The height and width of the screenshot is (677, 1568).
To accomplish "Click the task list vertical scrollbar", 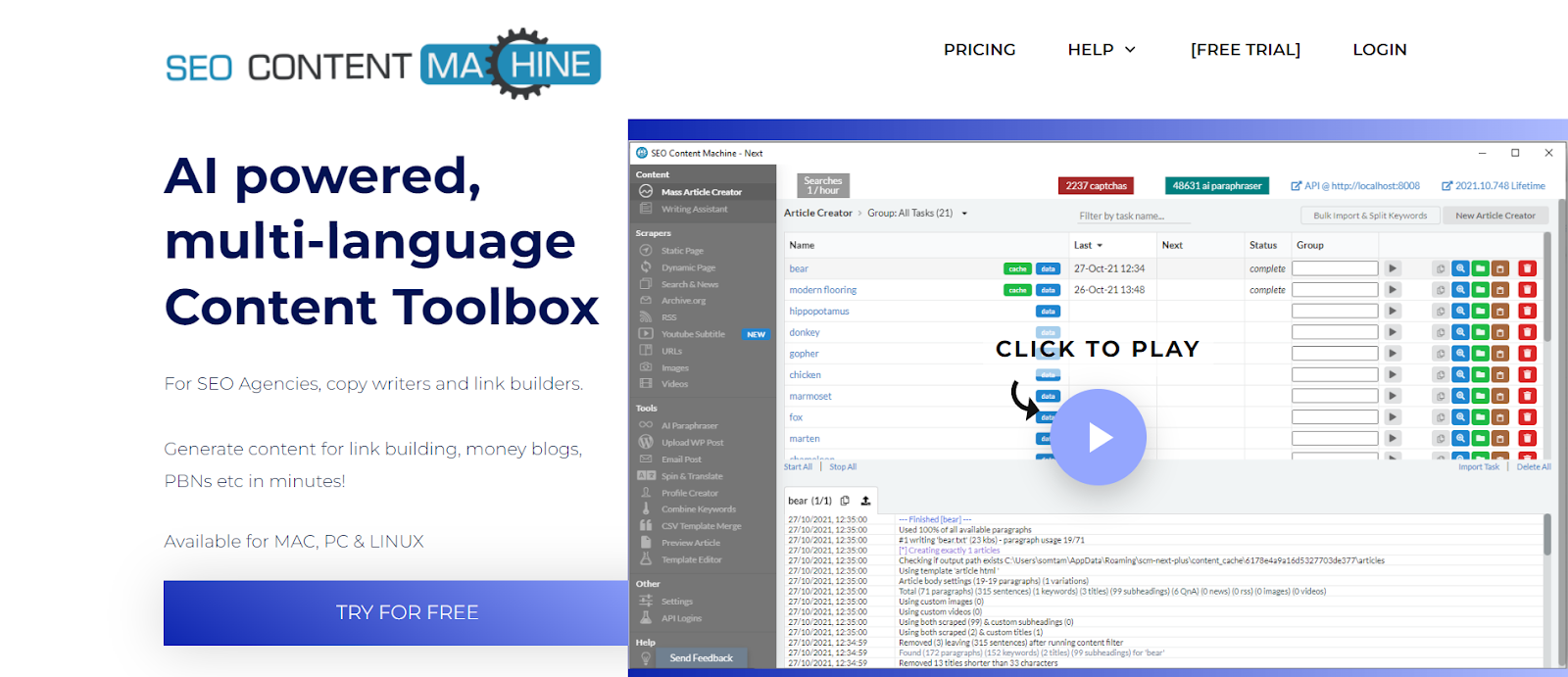I will 1547,286.
